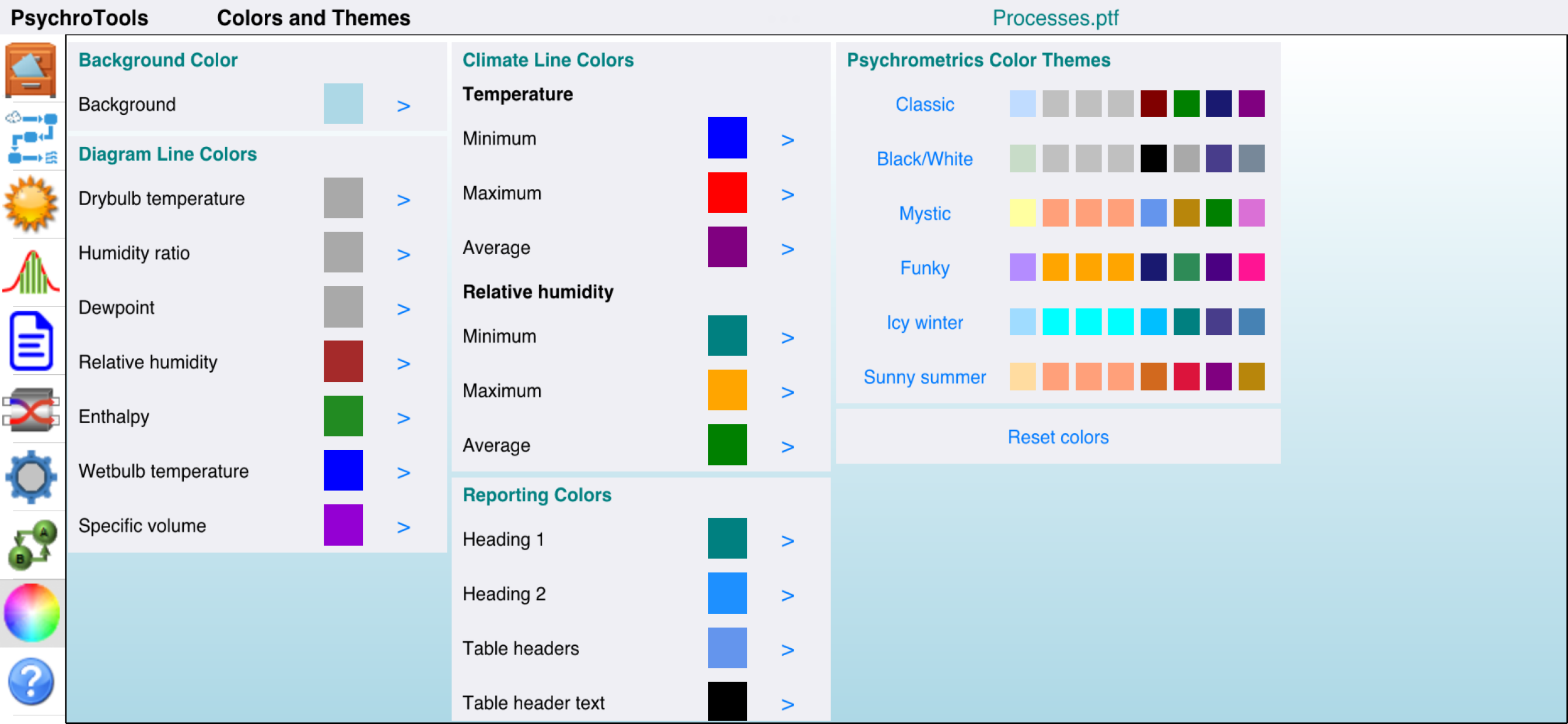Click the teal Relative humidity Minimum swatch

727,335
